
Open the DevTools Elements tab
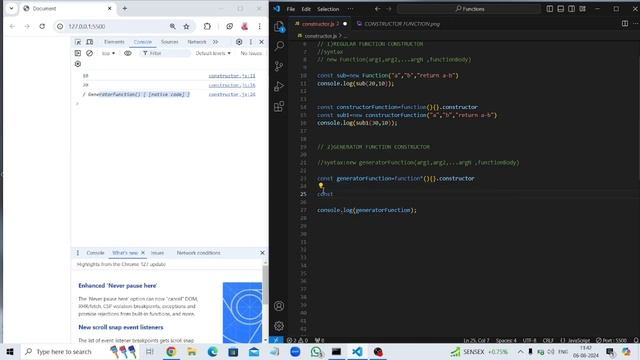(x=114, y=42)
